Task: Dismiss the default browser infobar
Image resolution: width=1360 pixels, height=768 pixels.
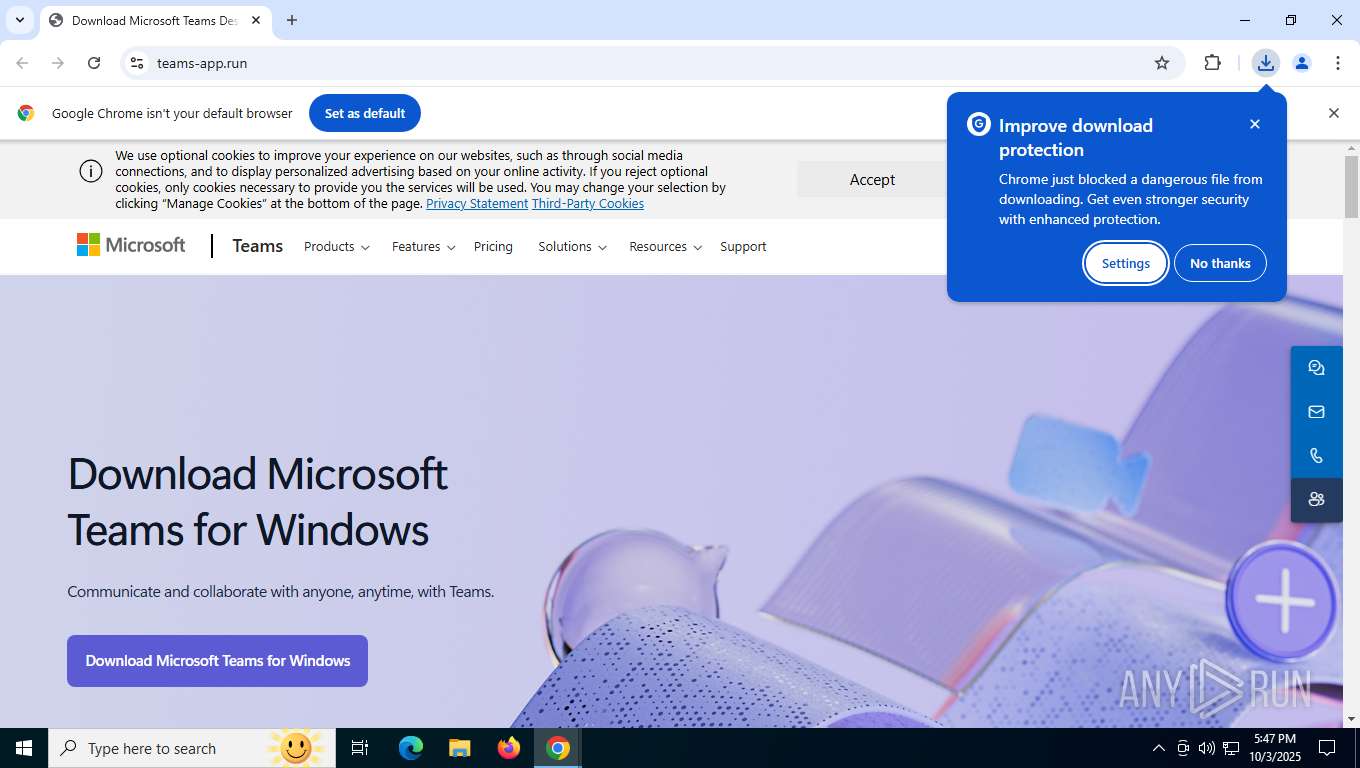Action: [x=1333, y=113]
